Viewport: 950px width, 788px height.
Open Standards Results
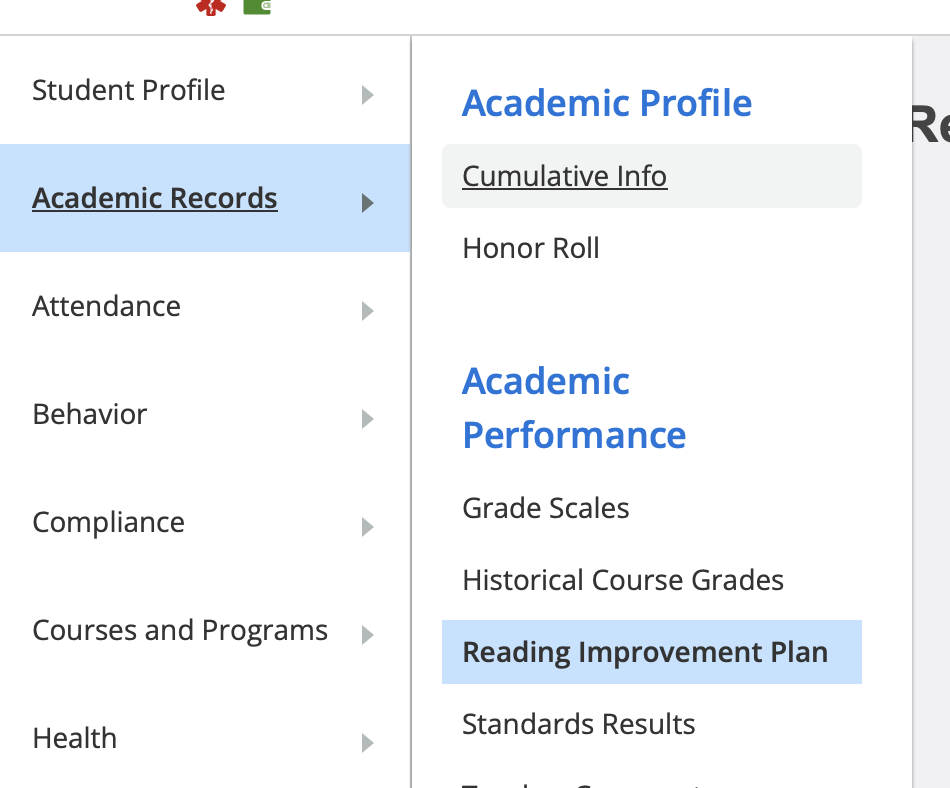click(578, 724)
